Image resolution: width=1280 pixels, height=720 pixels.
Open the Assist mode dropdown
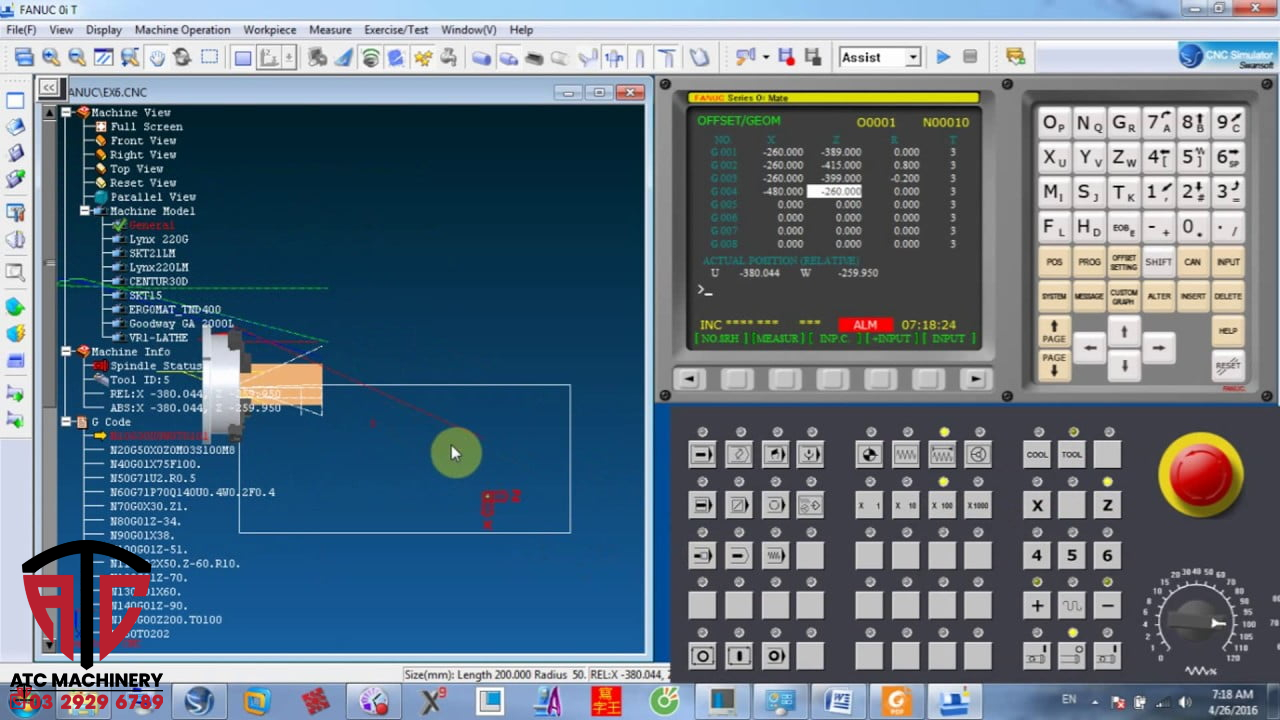pos(912,57)
